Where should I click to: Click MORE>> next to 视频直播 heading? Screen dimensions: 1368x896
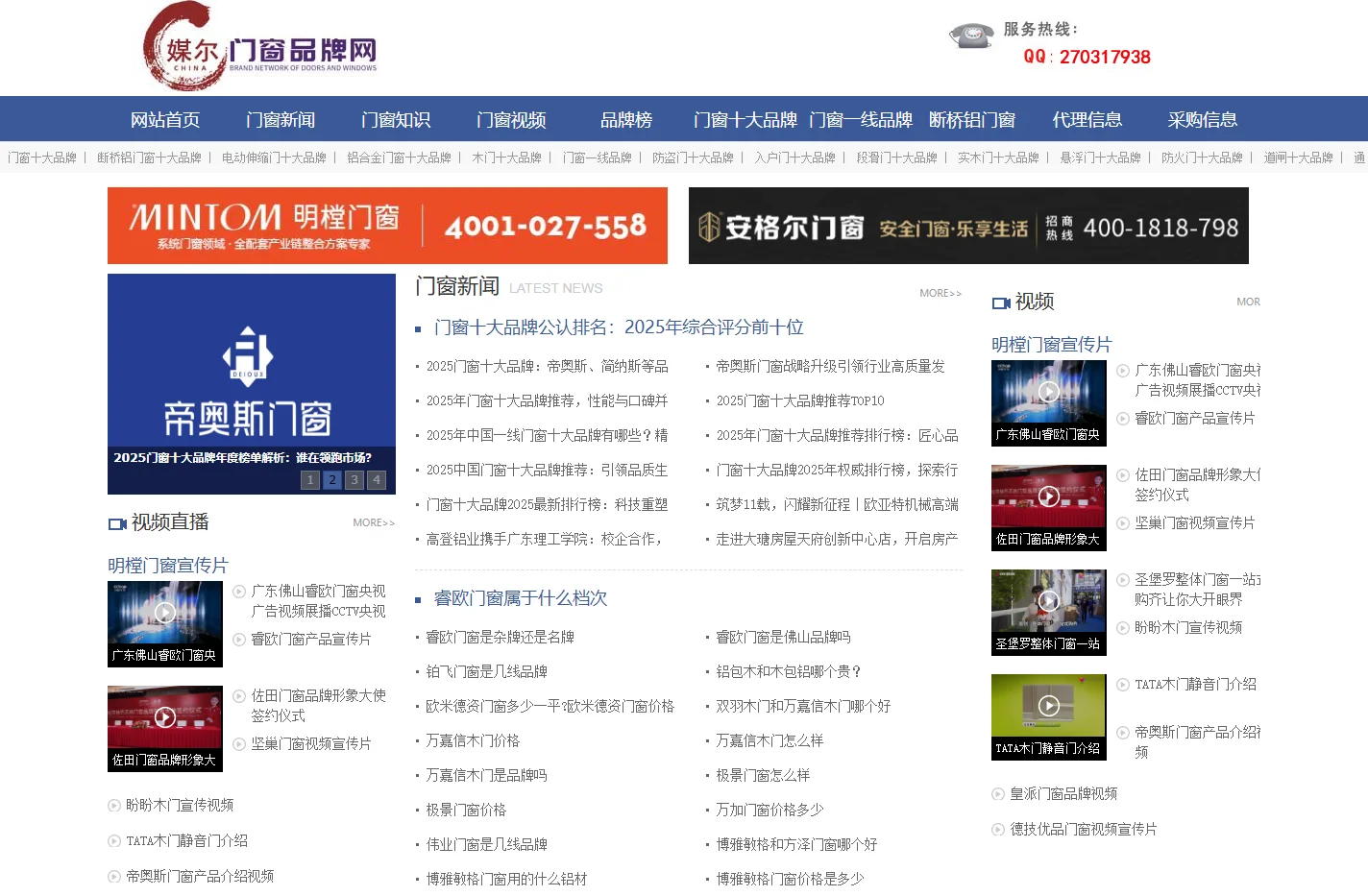374,522
